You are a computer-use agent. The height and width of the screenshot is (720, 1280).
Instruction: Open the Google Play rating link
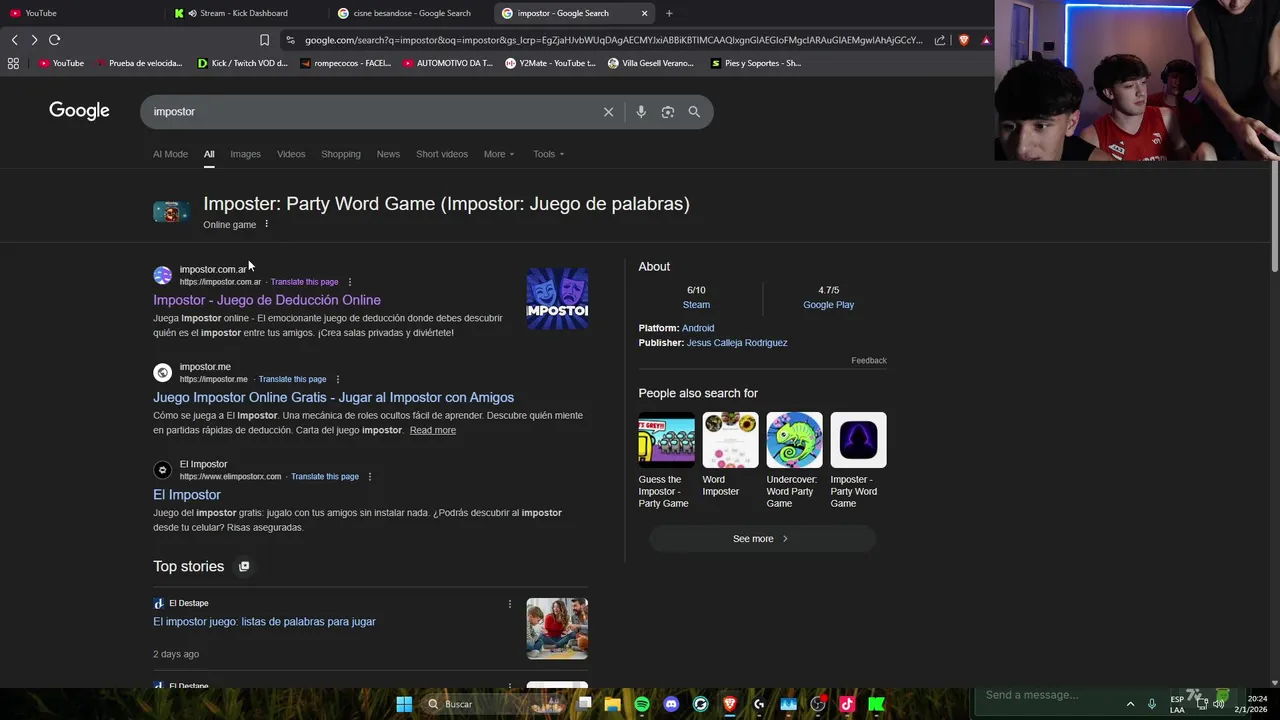(x=828, y=305)
